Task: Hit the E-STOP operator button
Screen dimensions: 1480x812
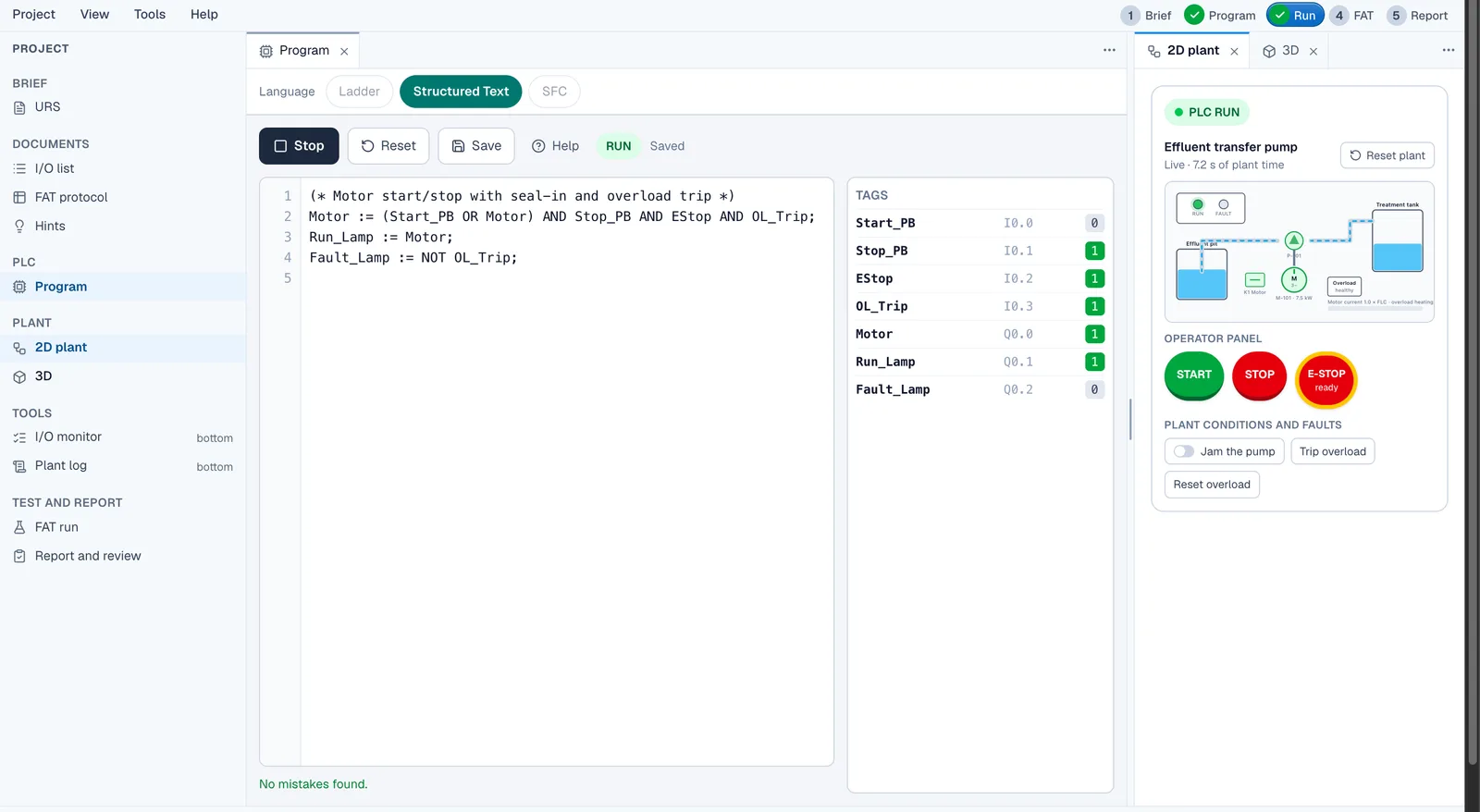Action: 1326,379
